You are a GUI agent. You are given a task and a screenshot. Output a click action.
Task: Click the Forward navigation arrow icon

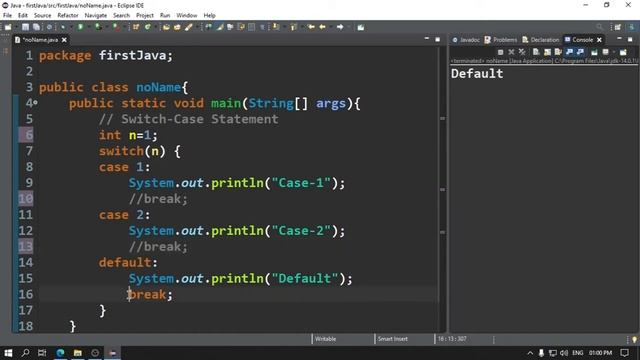coord(340,27)
